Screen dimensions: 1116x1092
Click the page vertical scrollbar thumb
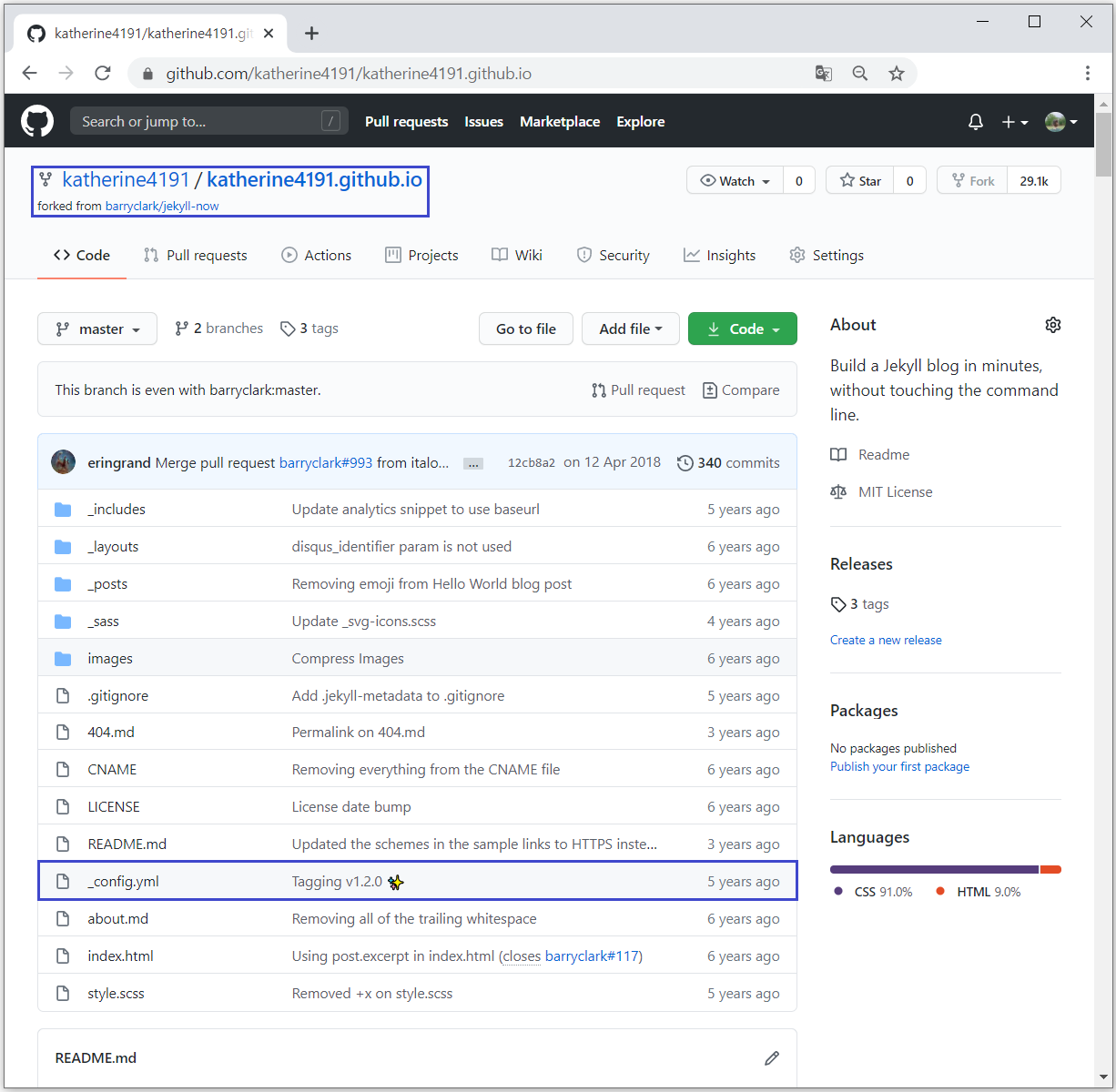click(1103, 144)
